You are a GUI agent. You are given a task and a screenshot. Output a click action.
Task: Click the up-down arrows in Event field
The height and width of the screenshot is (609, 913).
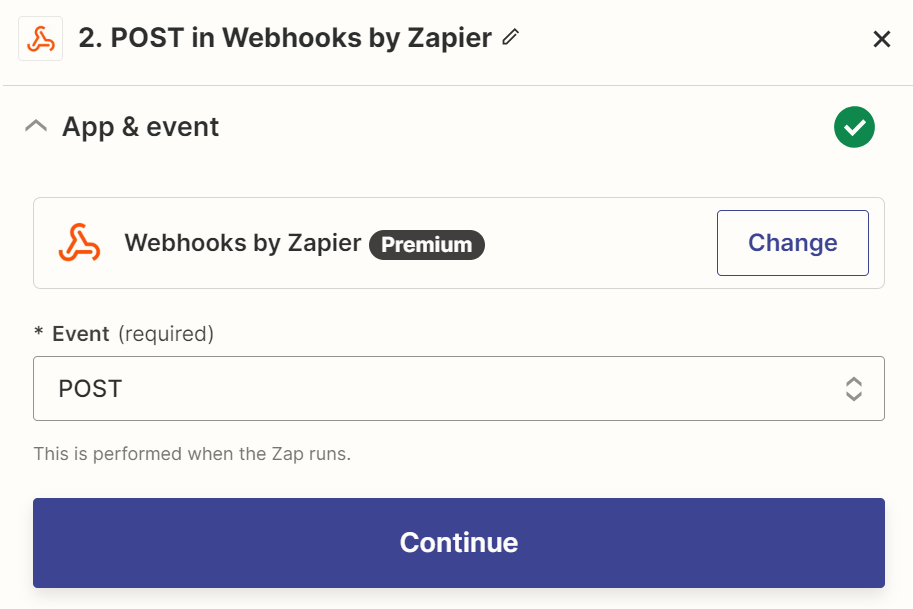pos(854,388)
